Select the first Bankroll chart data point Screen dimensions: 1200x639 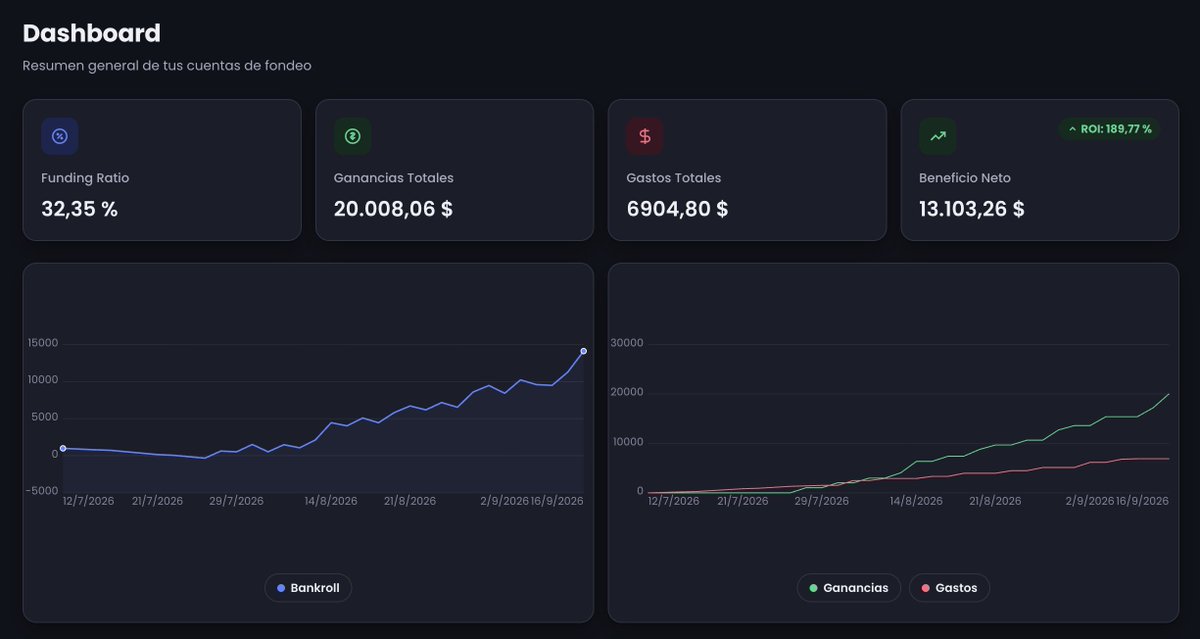[x=63, y=449]
